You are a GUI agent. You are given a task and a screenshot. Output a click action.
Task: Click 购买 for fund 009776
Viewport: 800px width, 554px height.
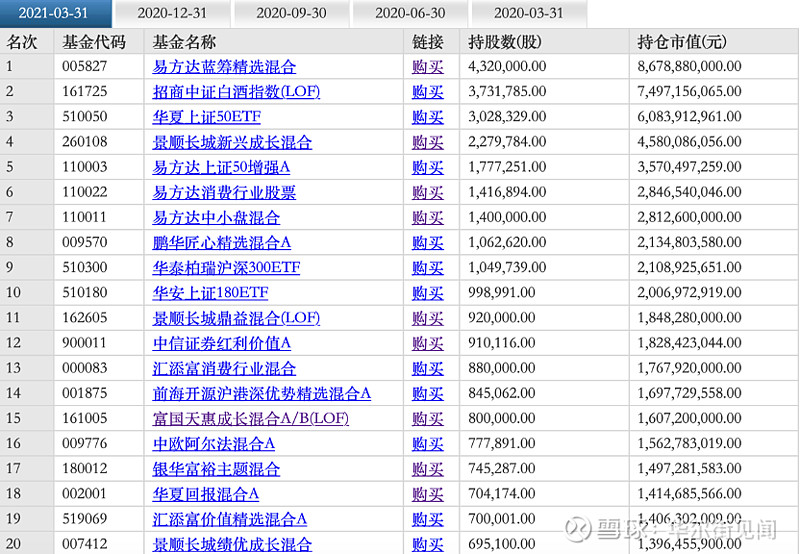pos(428,443)
